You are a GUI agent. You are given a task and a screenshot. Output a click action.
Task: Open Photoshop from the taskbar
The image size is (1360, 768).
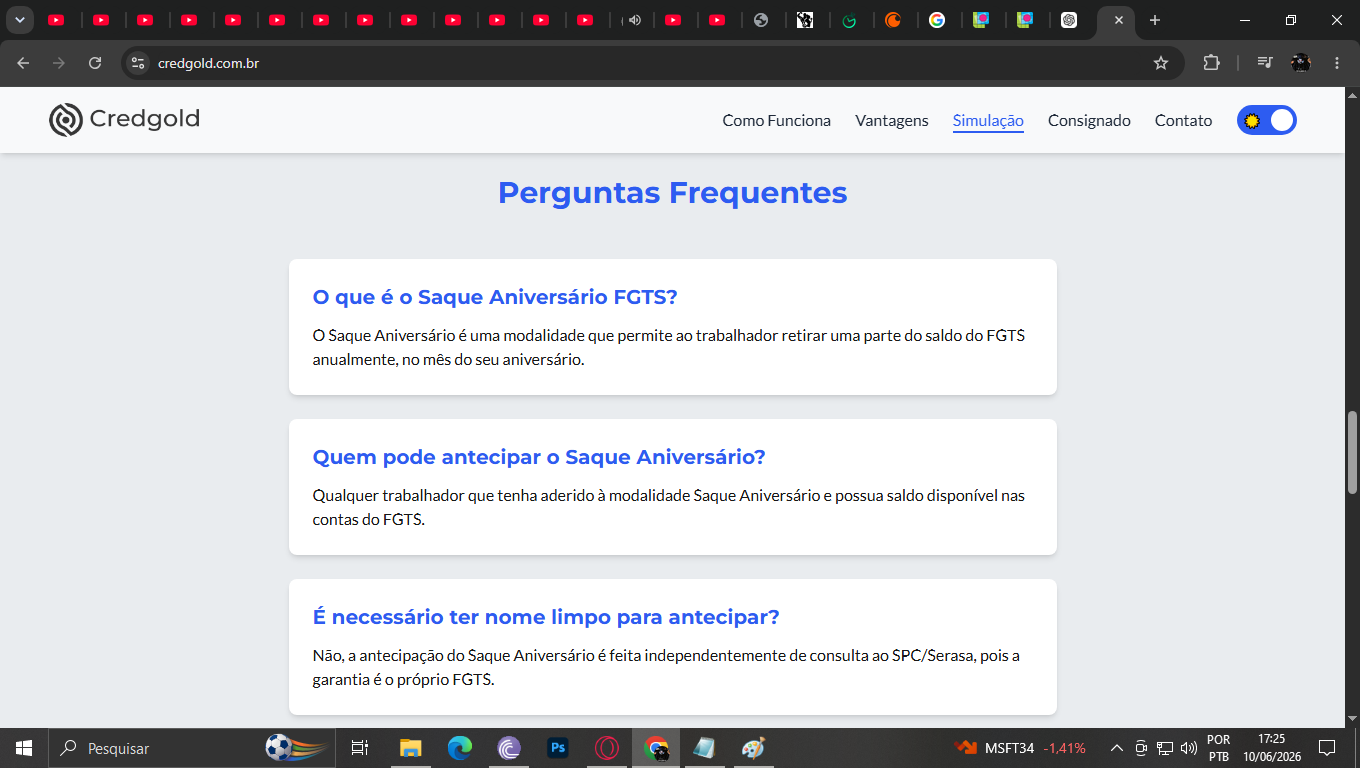coord(558,748)
